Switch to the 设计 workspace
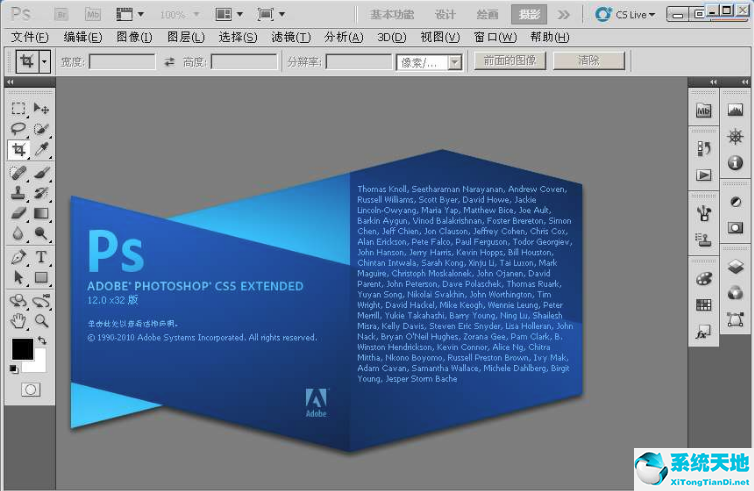Viewport: 754px width, 491px height. pos(445,14)
